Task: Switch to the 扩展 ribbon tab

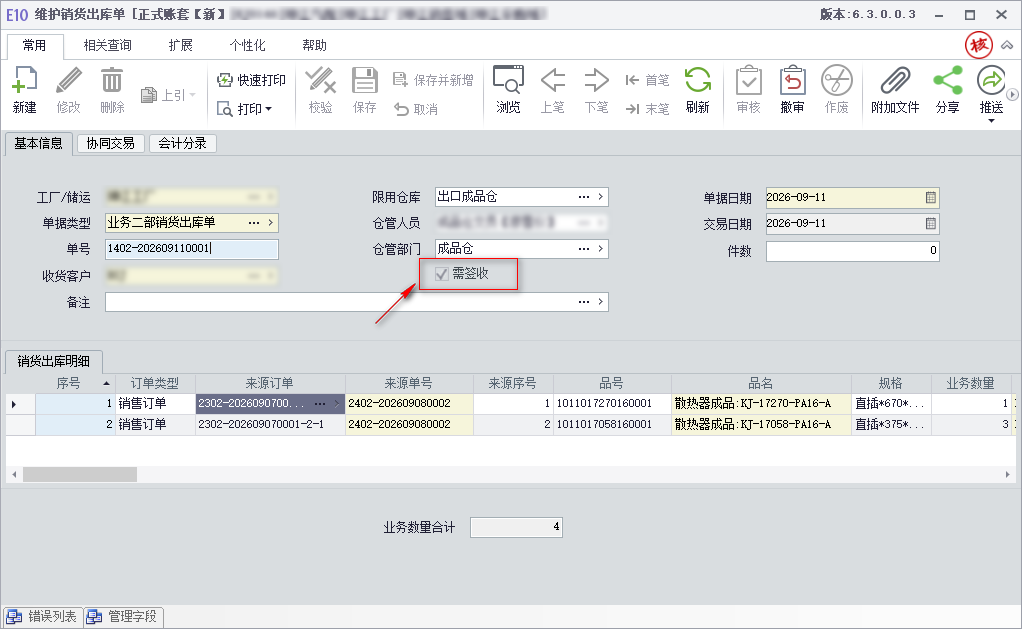Action: coord(181,45)
